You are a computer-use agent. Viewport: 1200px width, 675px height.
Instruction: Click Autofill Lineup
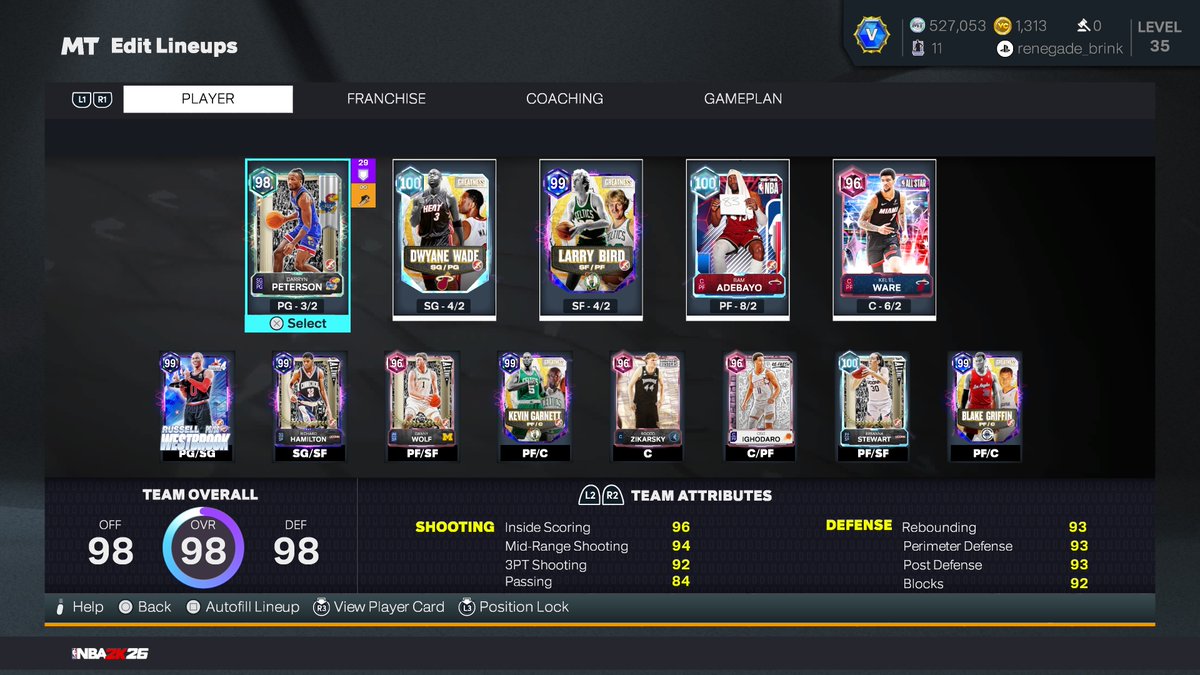[x=242, y=607]
